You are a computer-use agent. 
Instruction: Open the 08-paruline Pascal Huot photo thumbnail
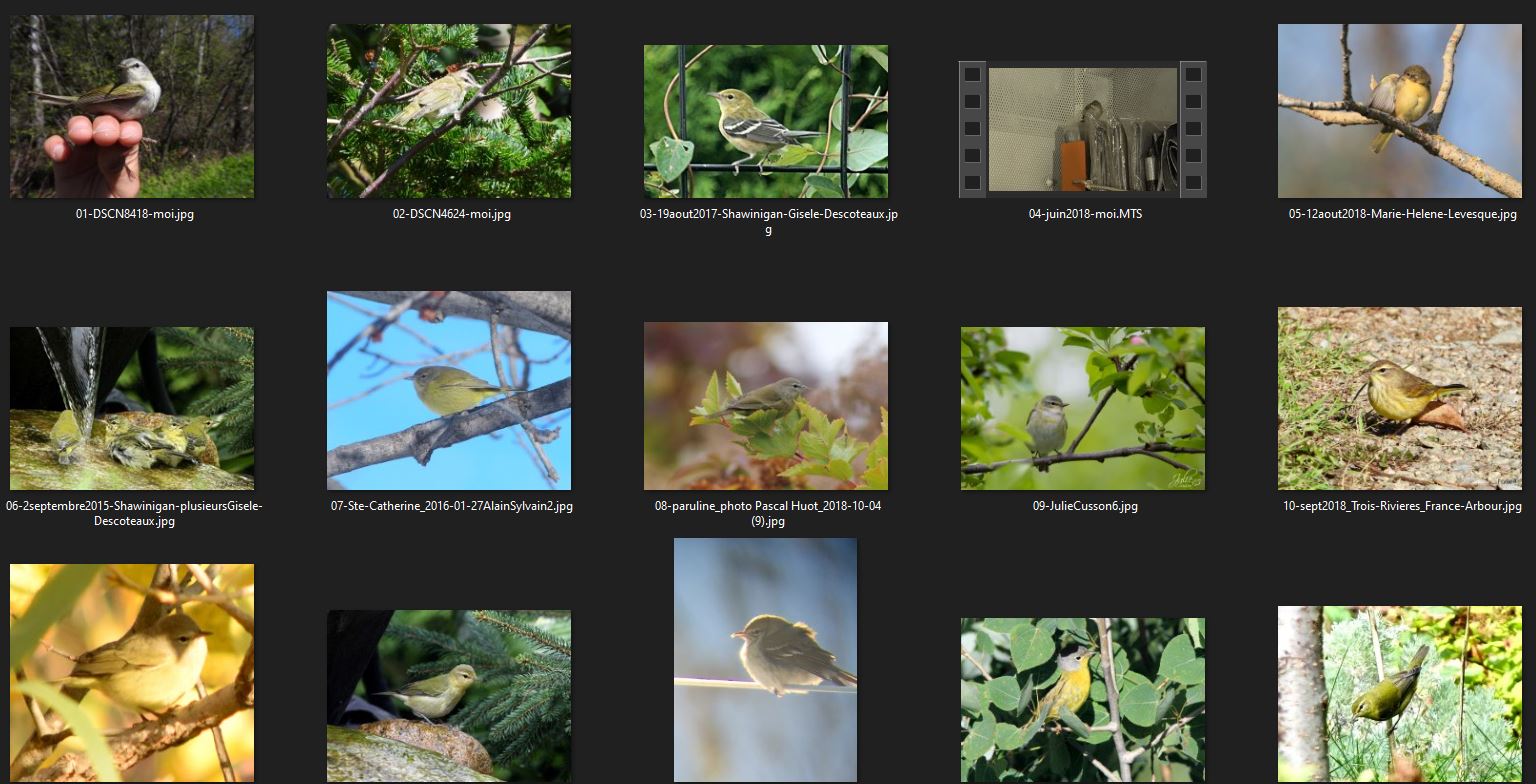coord(766,405)
